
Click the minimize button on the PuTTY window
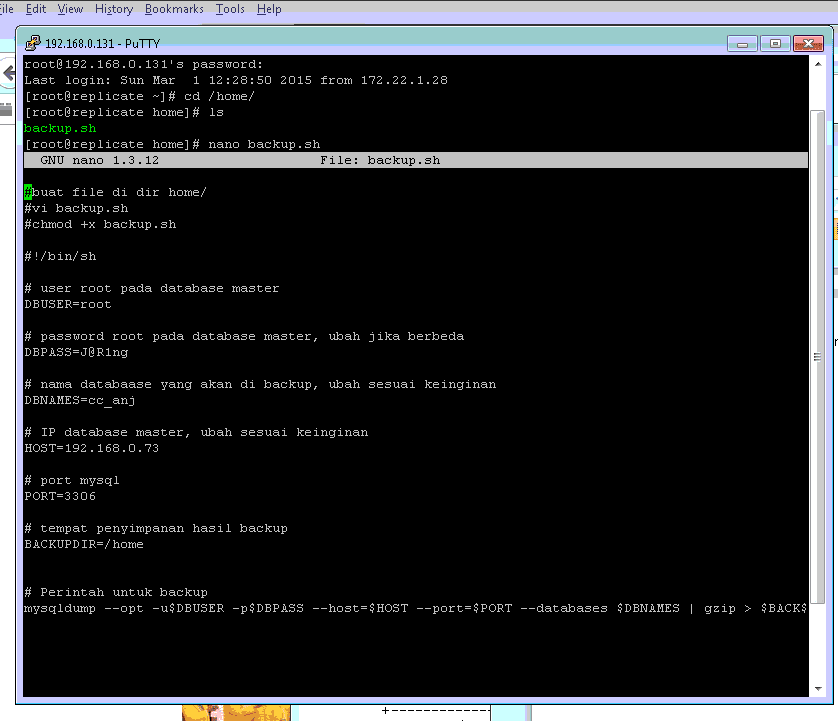740,43
